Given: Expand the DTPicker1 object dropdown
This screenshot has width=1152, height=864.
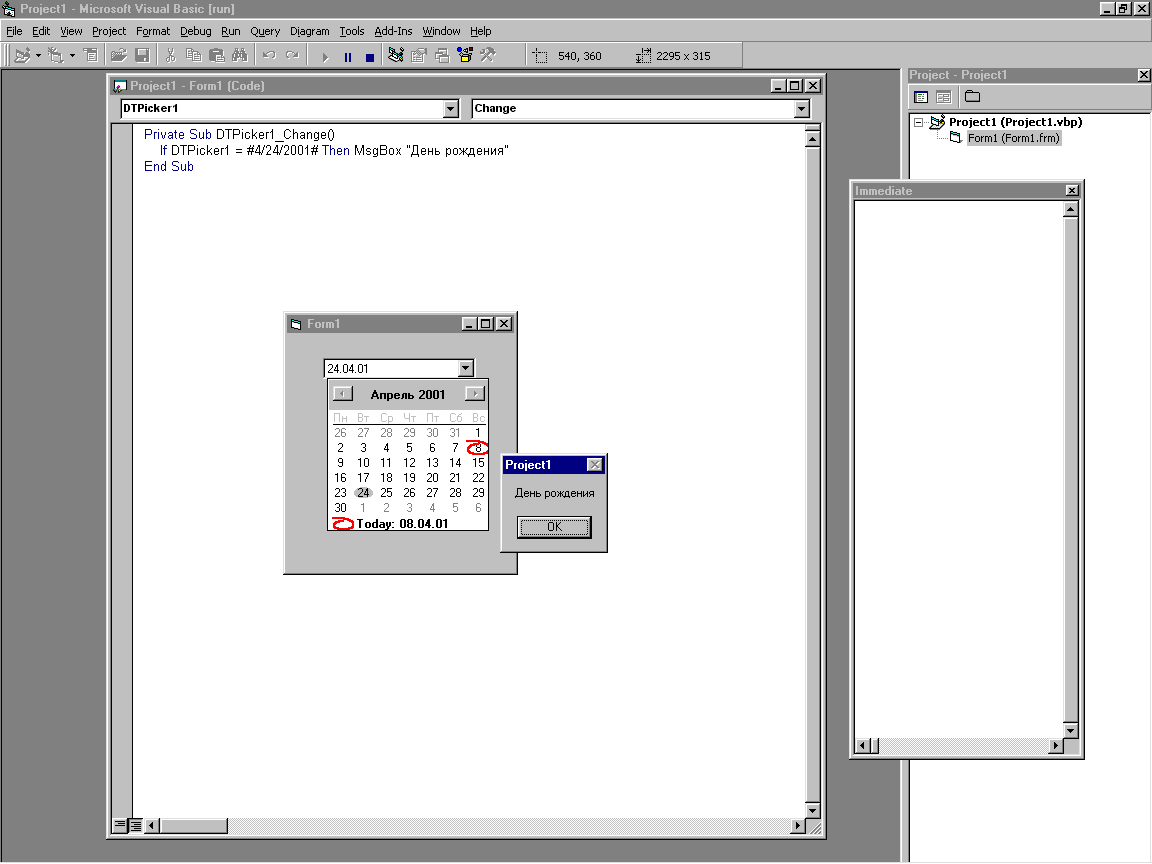Looking at the screenshot, I should pyautogui.click(x=450, y=109).
